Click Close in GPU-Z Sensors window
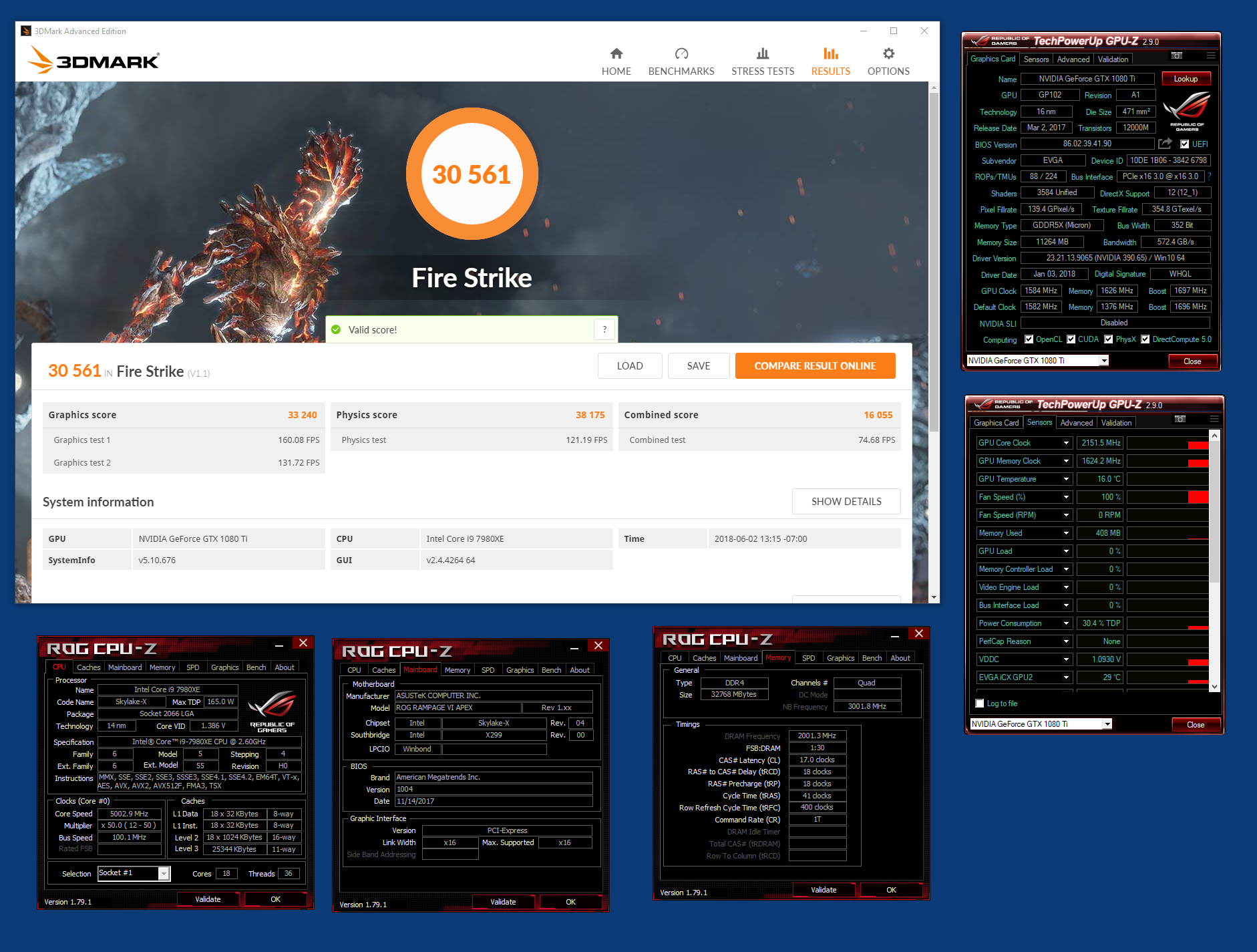1257x952 pixels. pos(1196,725)
